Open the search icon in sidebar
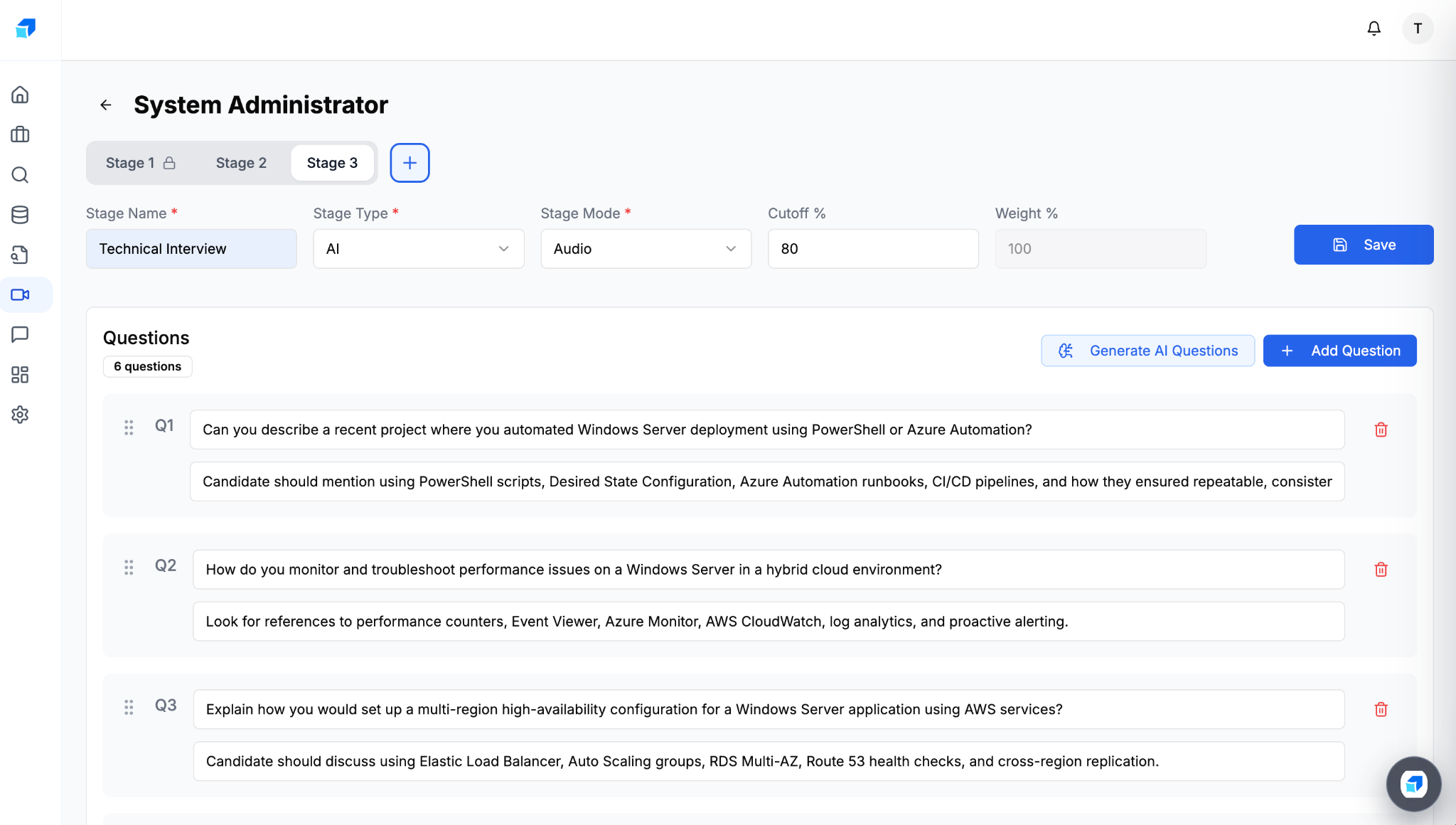 click(x=20, y=175)
